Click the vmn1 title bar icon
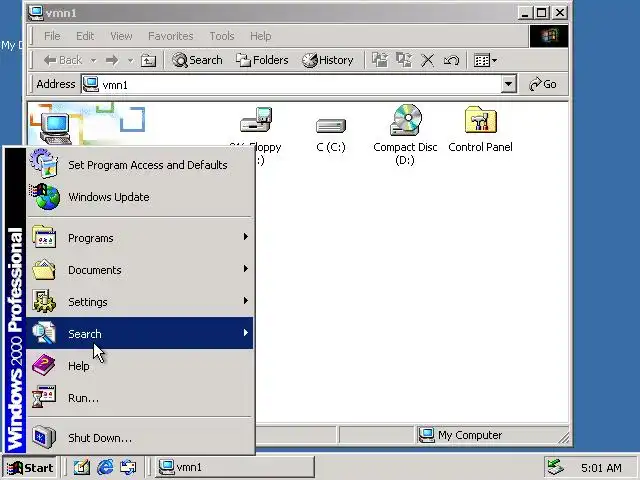The image size is (640, 480). (x=36, y=13)
